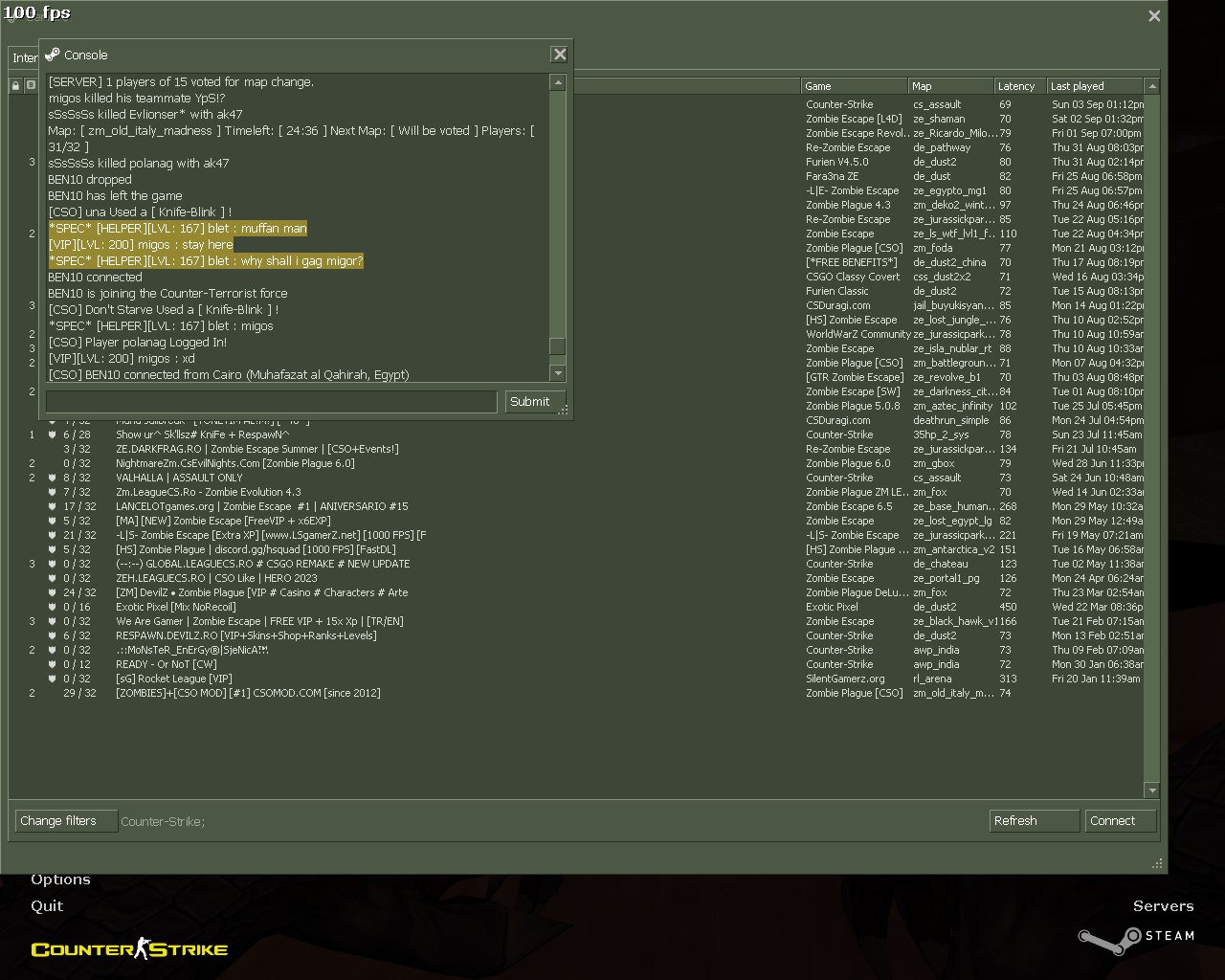Image resolution: width=1225 pixels, height=980 pixels.
Task: Click the shield icon on the Exotic Pixel row
Action: (x=53, y=607)
